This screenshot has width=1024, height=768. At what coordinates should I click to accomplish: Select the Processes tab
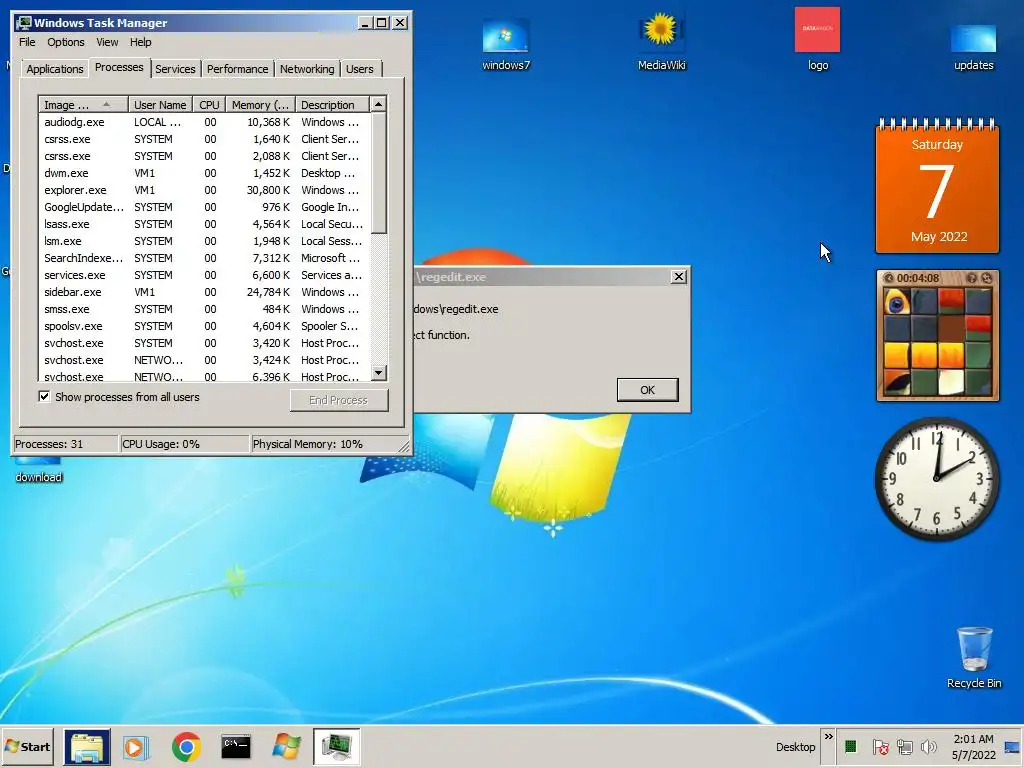coord(119,67)
